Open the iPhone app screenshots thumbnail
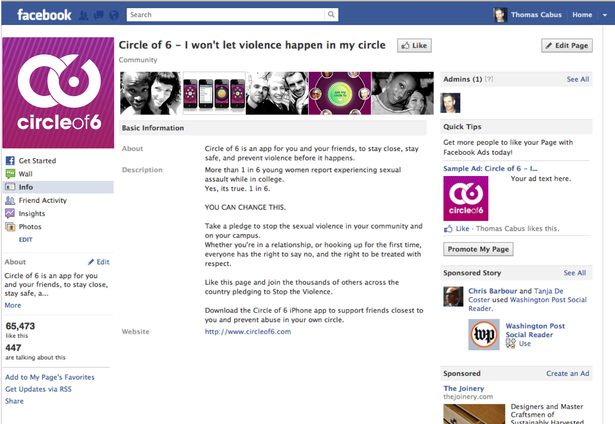The image size is (615, 424). coord(214,93)
